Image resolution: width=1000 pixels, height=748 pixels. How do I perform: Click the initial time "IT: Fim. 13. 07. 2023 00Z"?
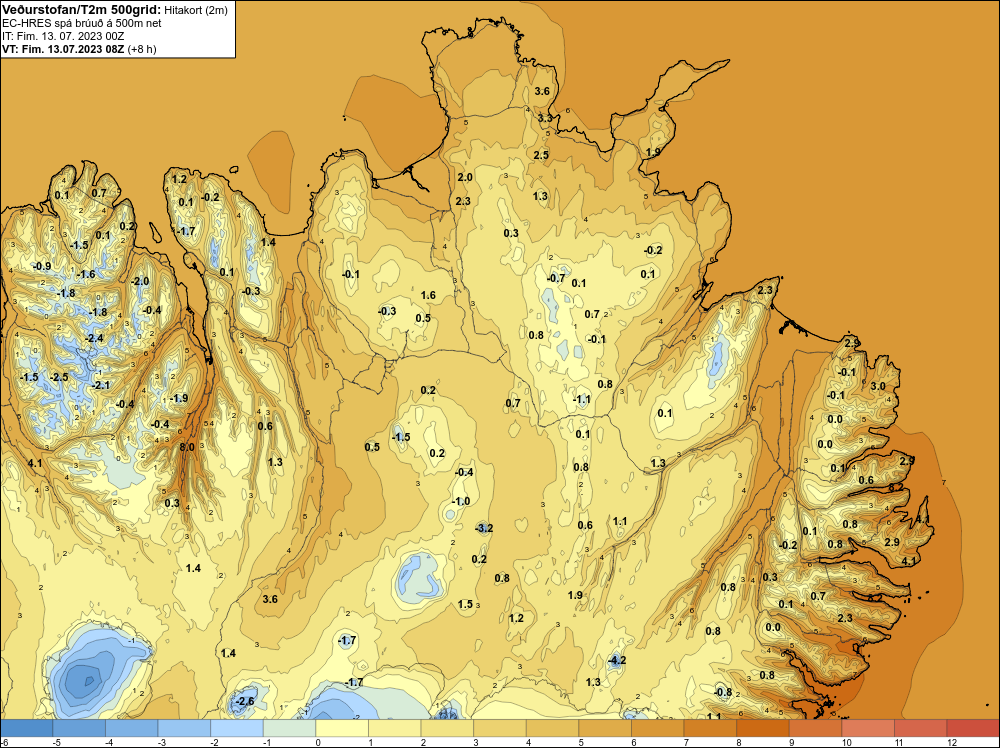click(63, 36)
